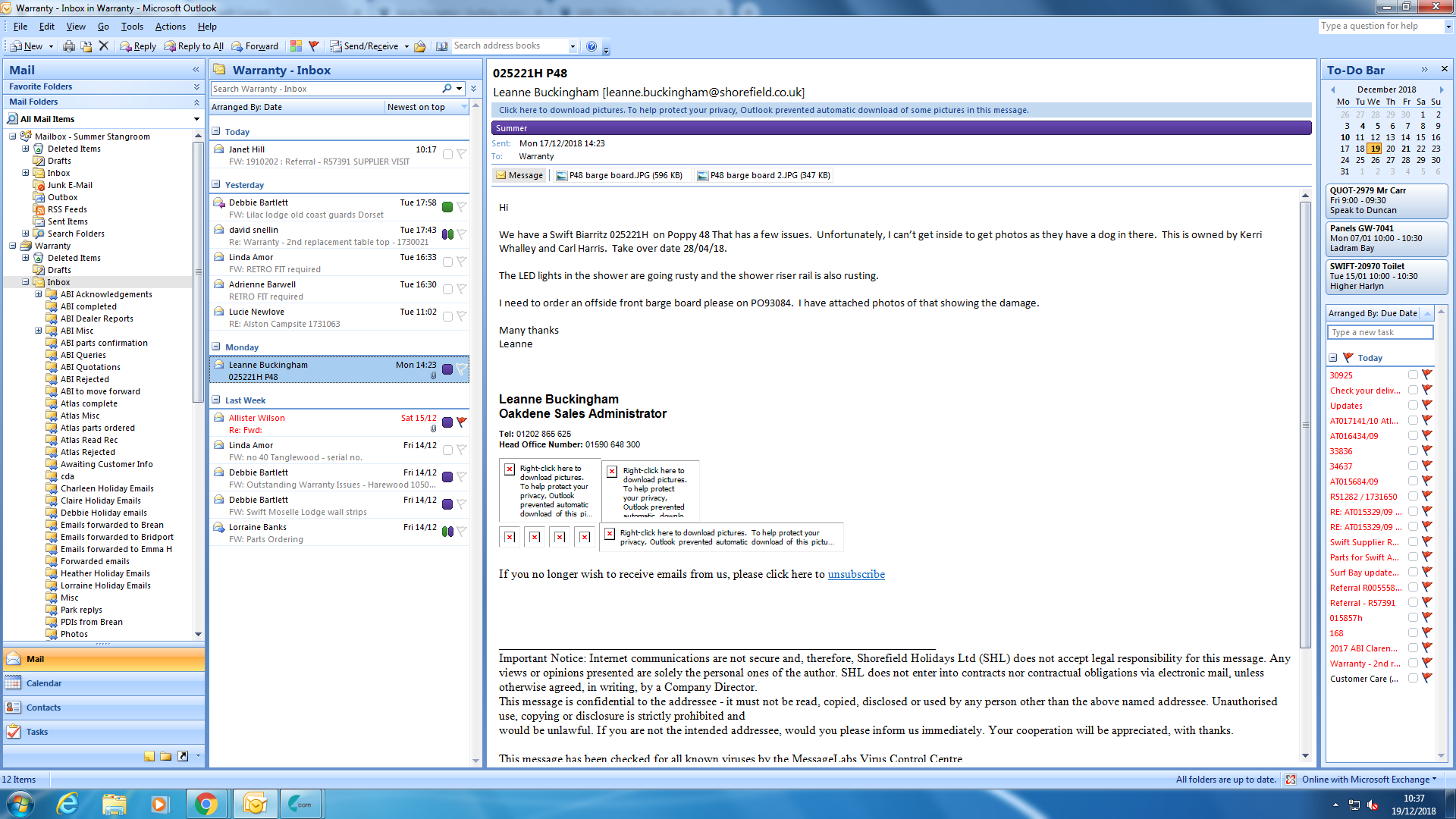Click the Follow Up flag toolbar icon

[313, 46]
